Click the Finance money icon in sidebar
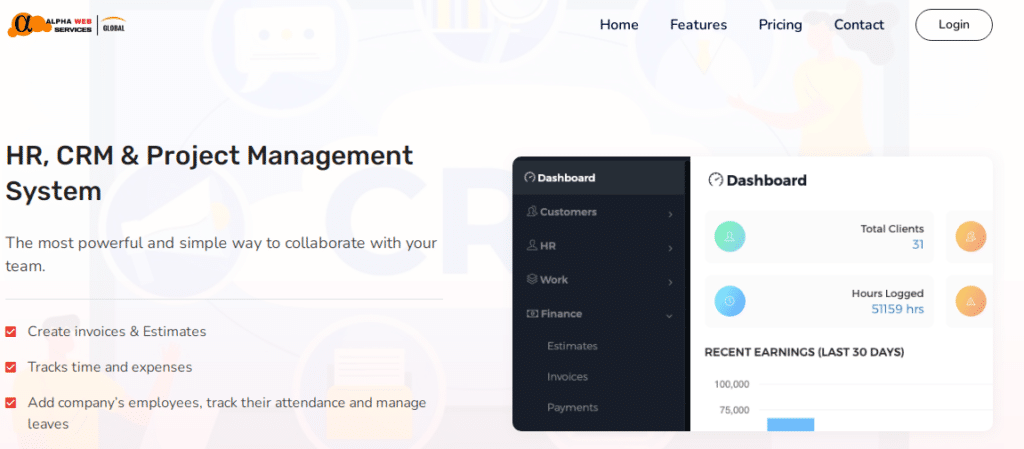The image size is (1024, 449). 532,314
